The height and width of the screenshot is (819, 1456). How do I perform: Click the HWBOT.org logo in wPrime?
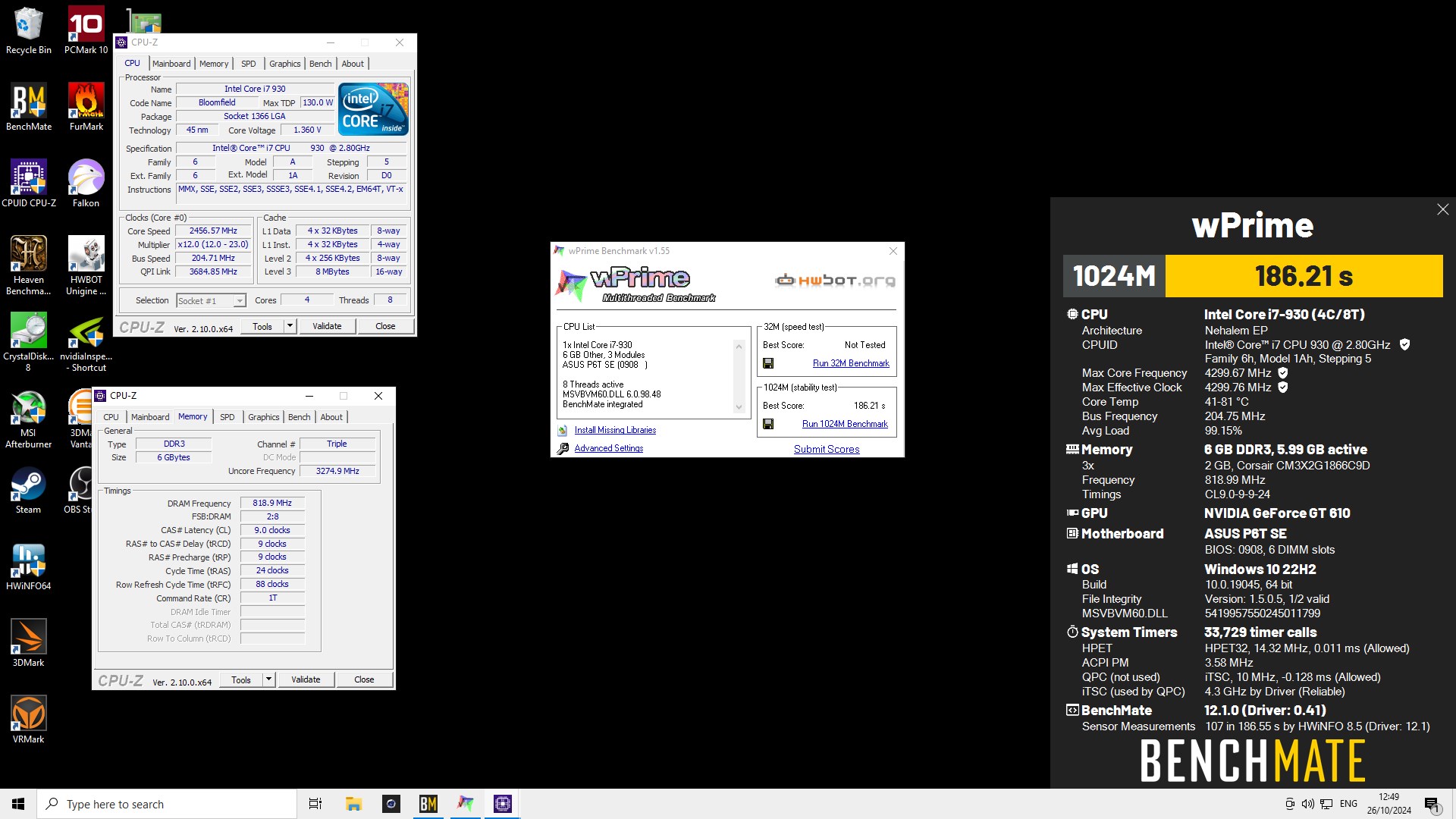[x=835, y=281]
